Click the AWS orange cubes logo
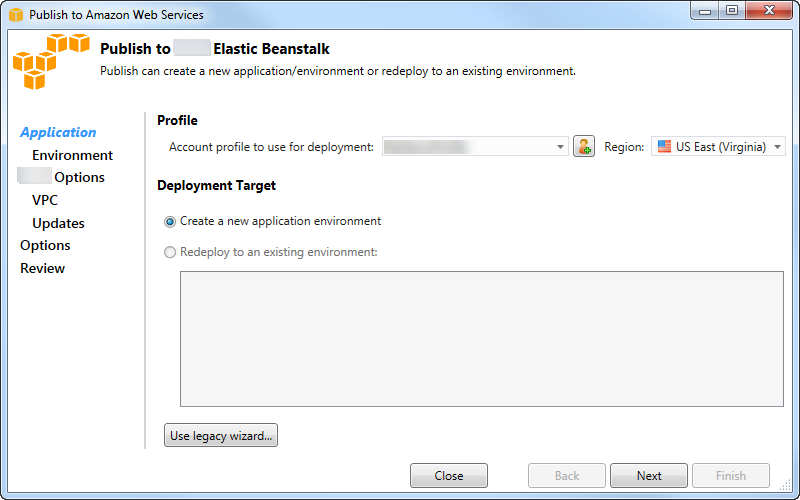The image size is (800, 500). click(x=50, y=61)
